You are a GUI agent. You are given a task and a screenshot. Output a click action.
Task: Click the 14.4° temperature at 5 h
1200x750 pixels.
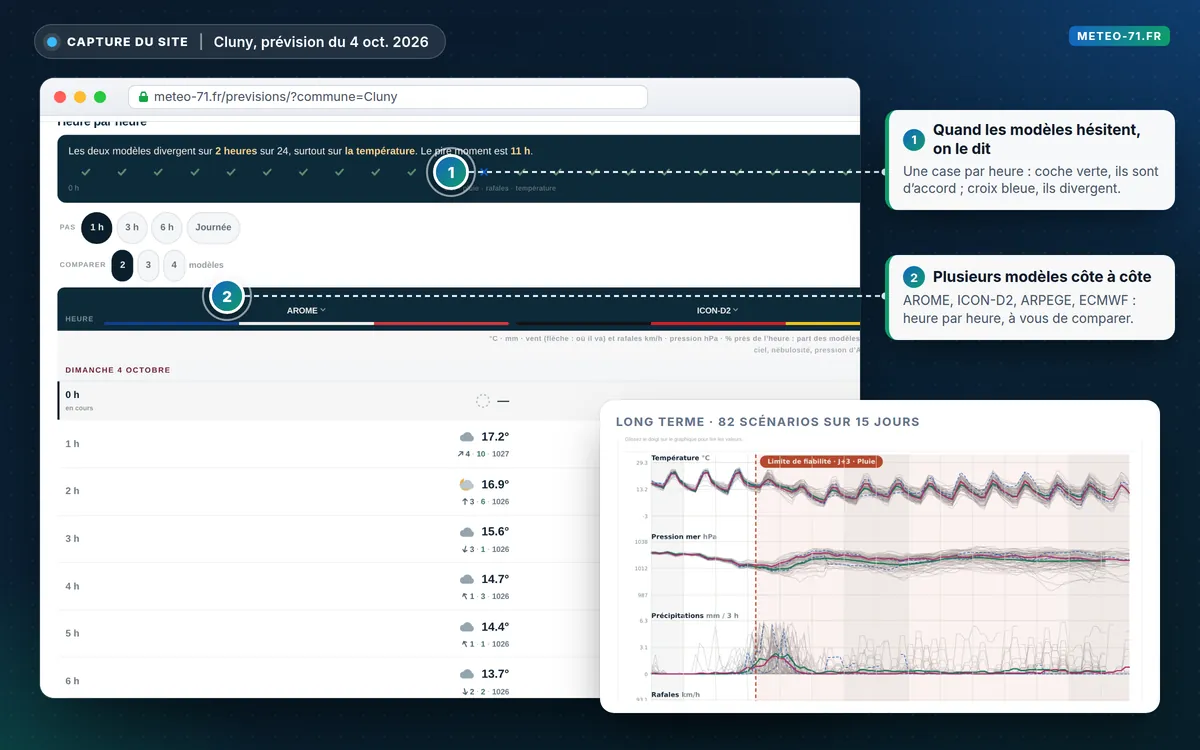[x=495, y=627]
